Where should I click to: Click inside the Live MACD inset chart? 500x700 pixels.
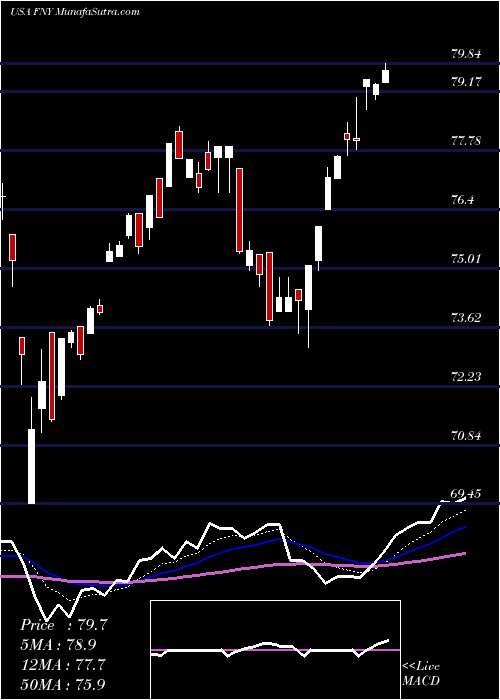[x=275, y=650]
